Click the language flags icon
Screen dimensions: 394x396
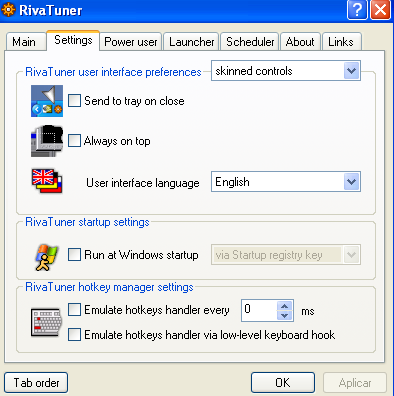point(47,181)
